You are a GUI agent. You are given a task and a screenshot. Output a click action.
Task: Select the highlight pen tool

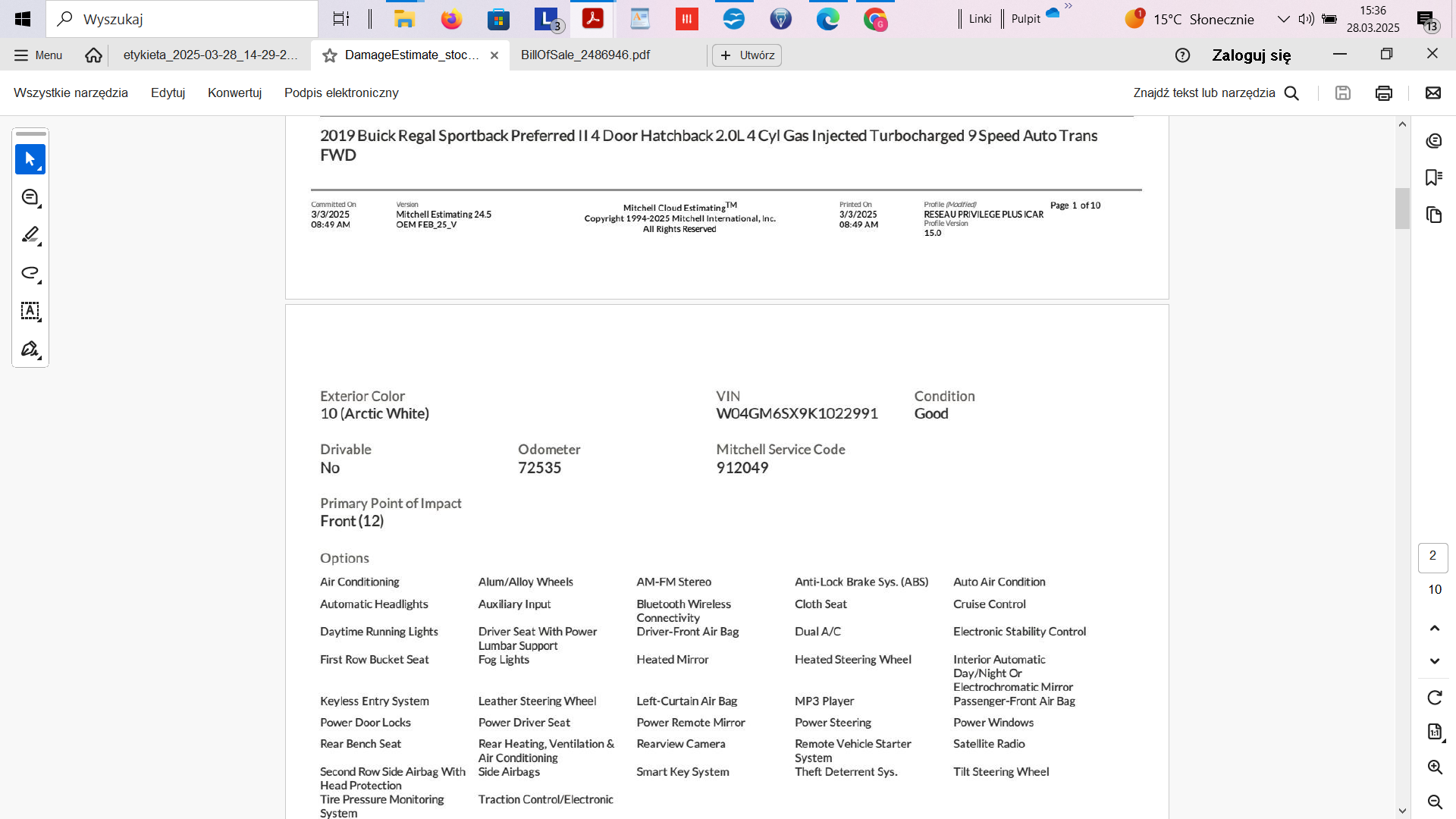(30, 235)
